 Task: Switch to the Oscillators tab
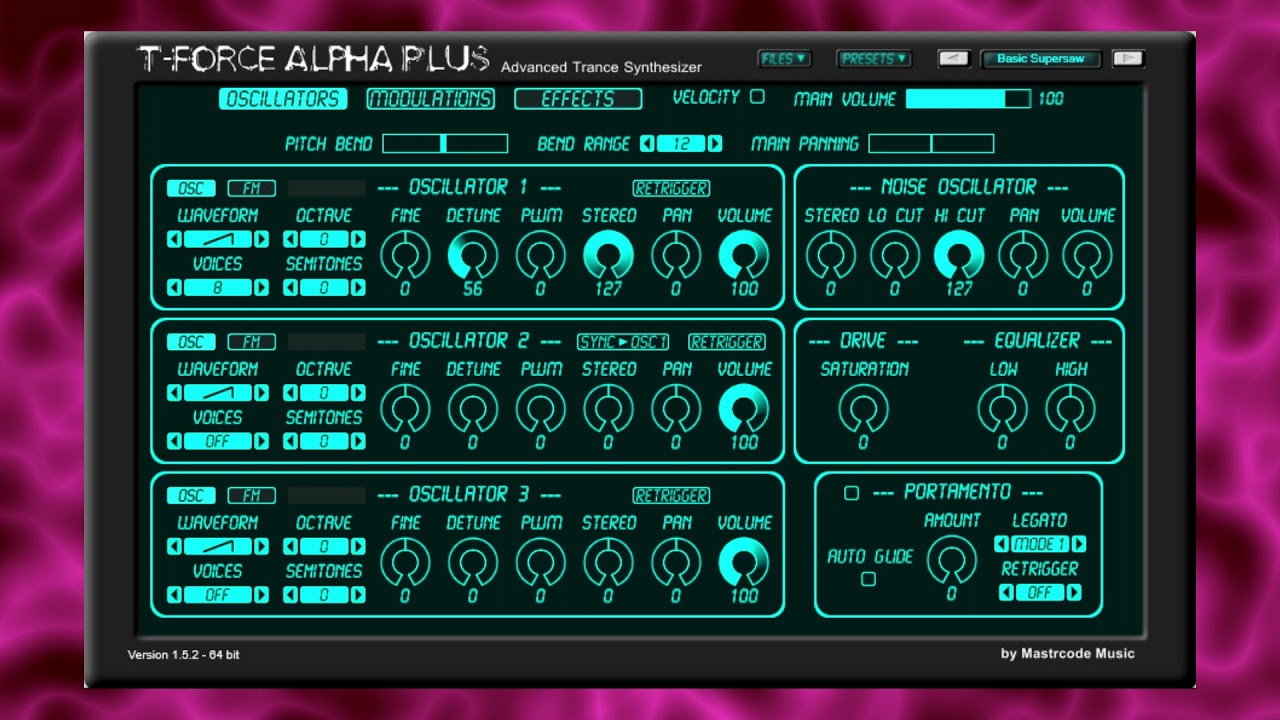pyautogui.click(x=283, y=99)
